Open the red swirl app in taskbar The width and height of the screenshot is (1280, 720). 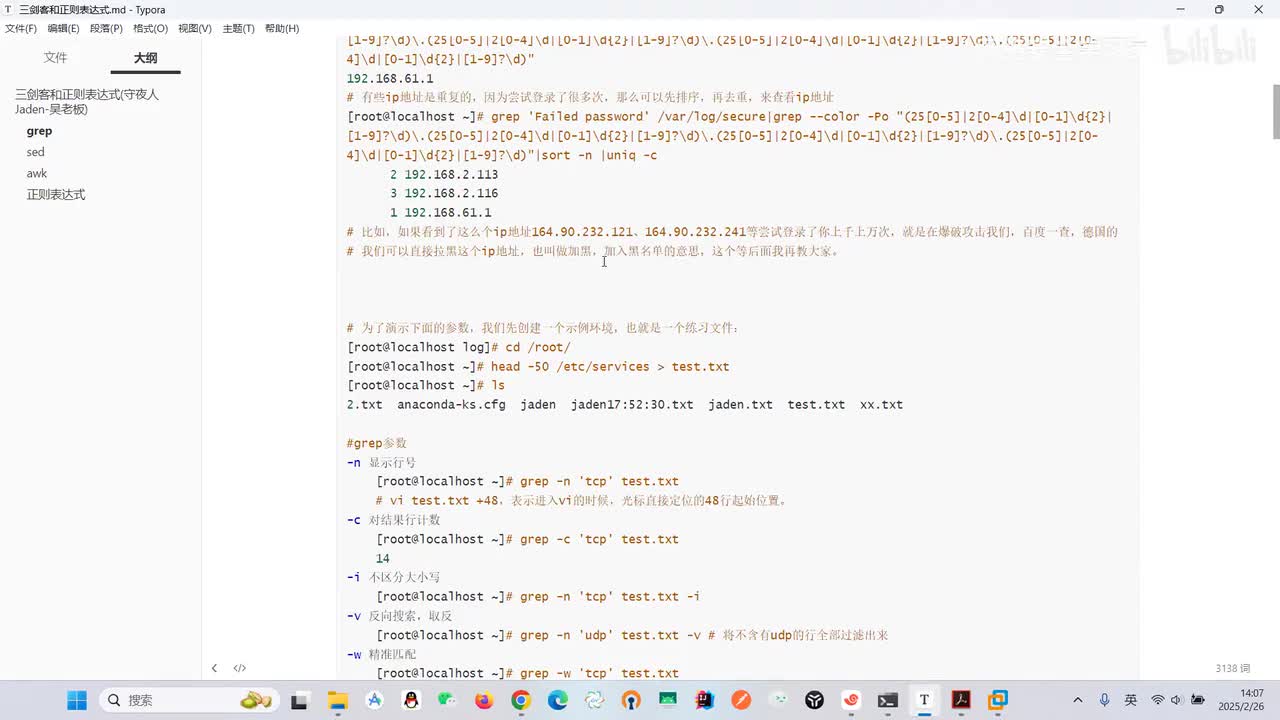coord(851,700)
